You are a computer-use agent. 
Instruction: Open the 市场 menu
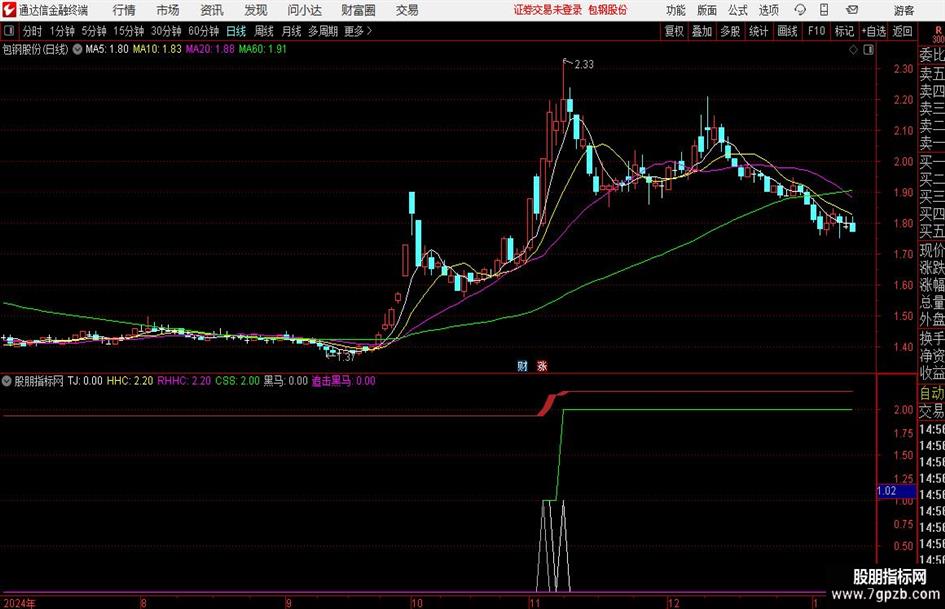point(168,10)
